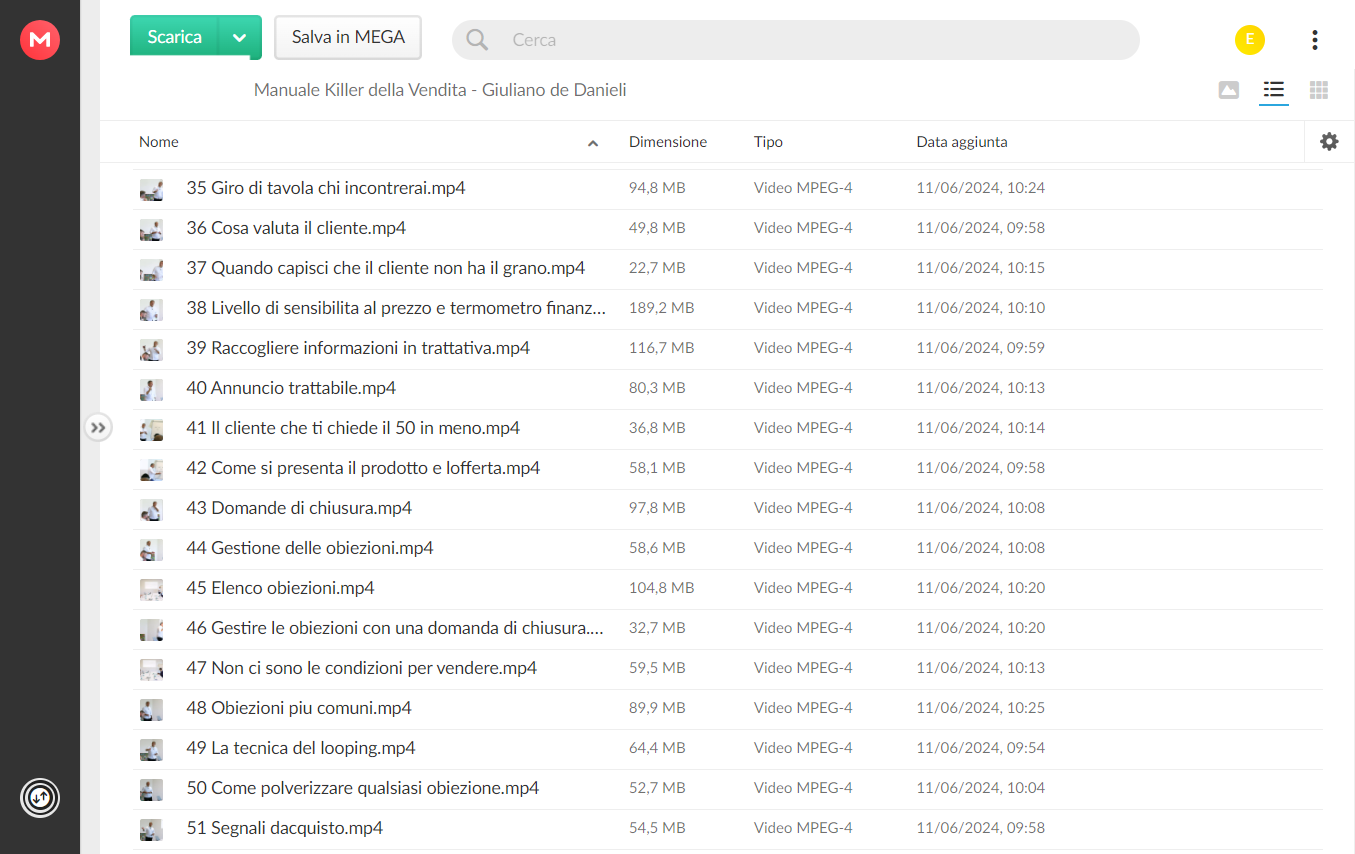1355x854 pixels.
Task: Open the three-dot more options menu
Action: point(1314,40)
